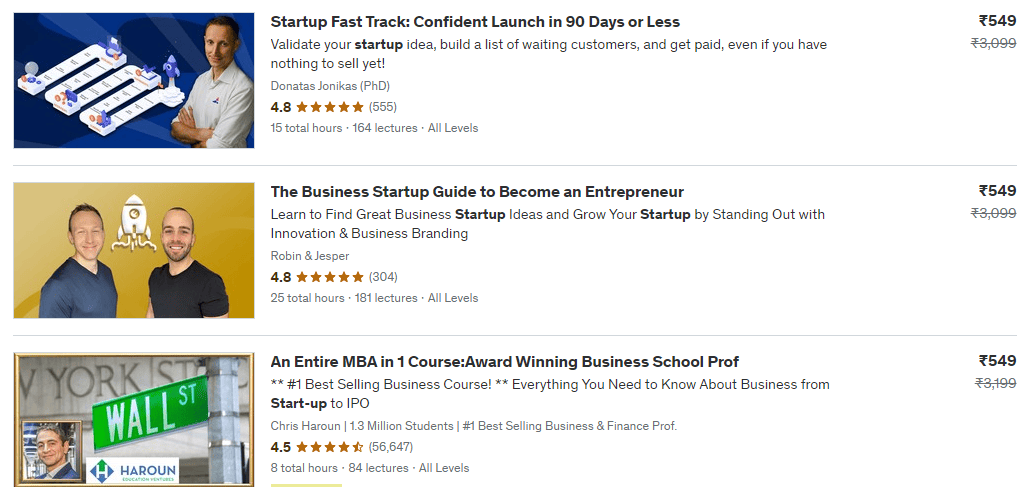
Task: Click the star rating for Startup Fast Track
Action: tap(330, 106)
